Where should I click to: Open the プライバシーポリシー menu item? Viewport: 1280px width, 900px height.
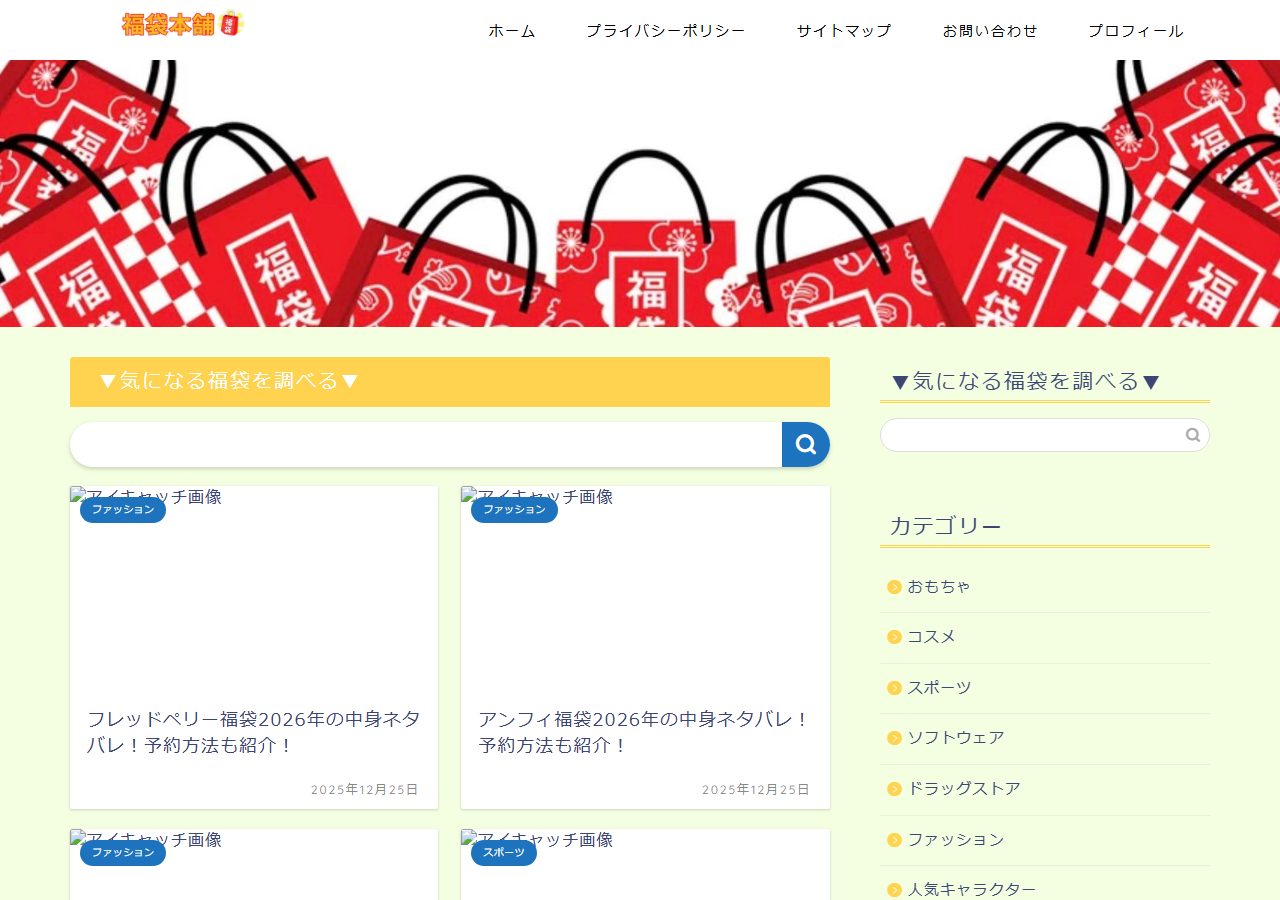(666, 31)
